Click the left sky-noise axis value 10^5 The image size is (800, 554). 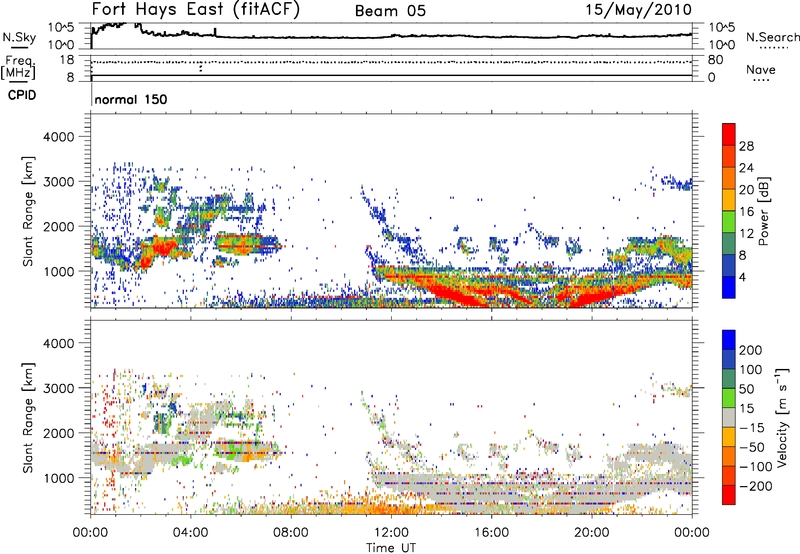click(x=61, y=28)
